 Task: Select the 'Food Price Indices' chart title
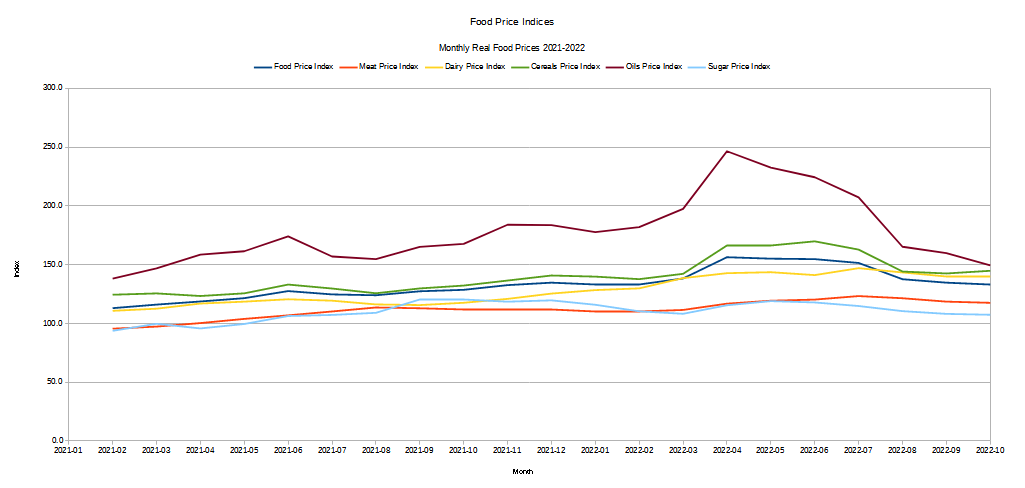tap(512, 22)
